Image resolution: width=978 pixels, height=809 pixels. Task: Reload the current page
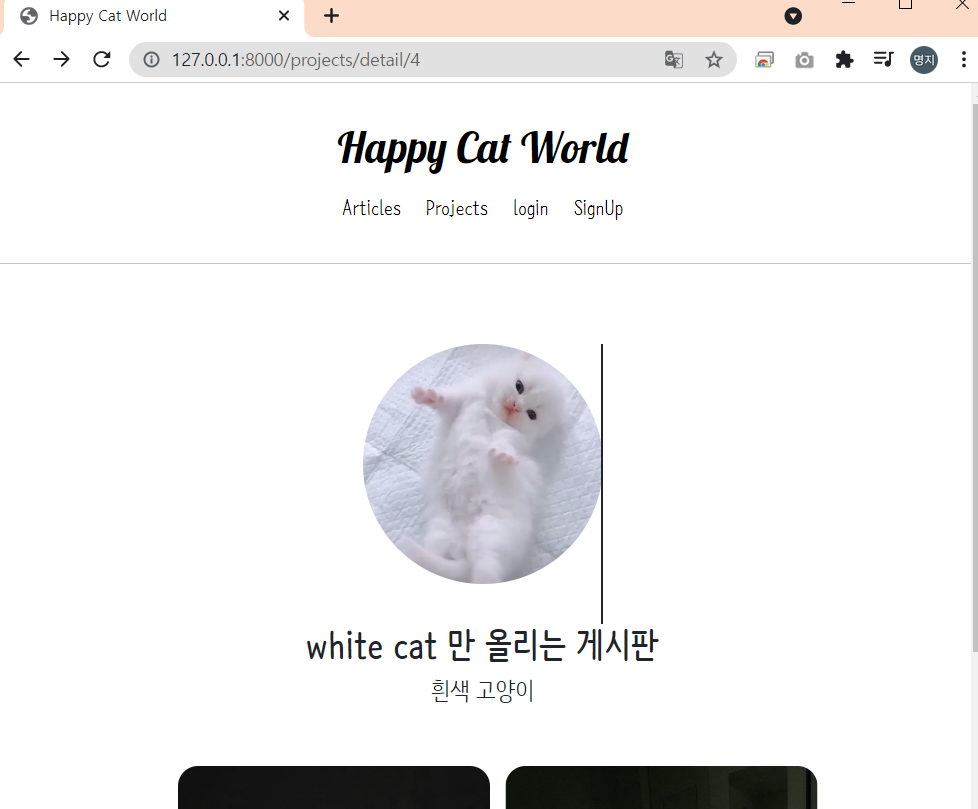[102, 59]
